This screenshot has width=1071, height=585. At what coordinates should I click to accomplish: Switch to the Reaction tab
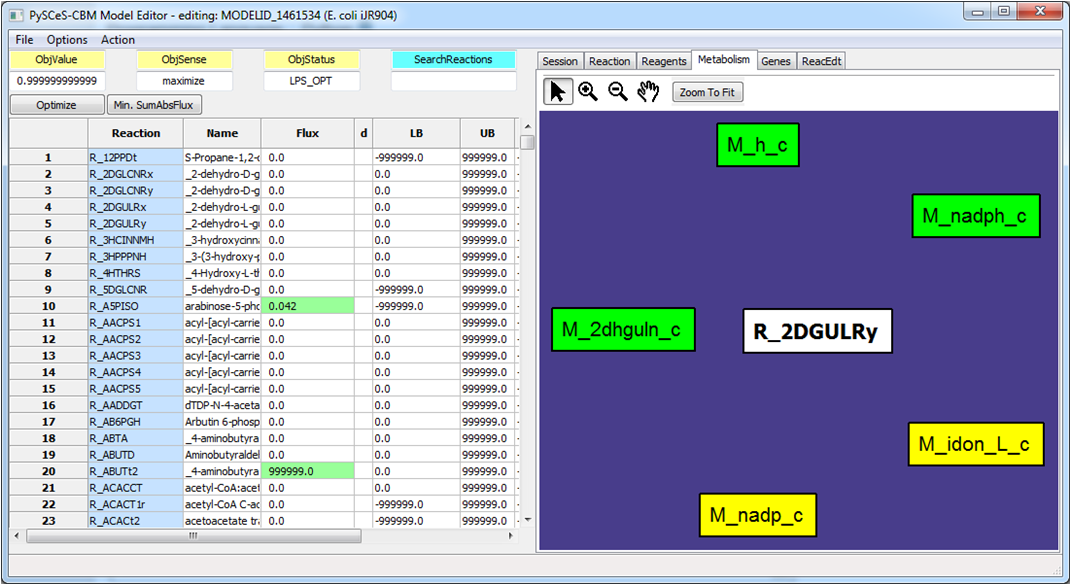click(609, 60)
